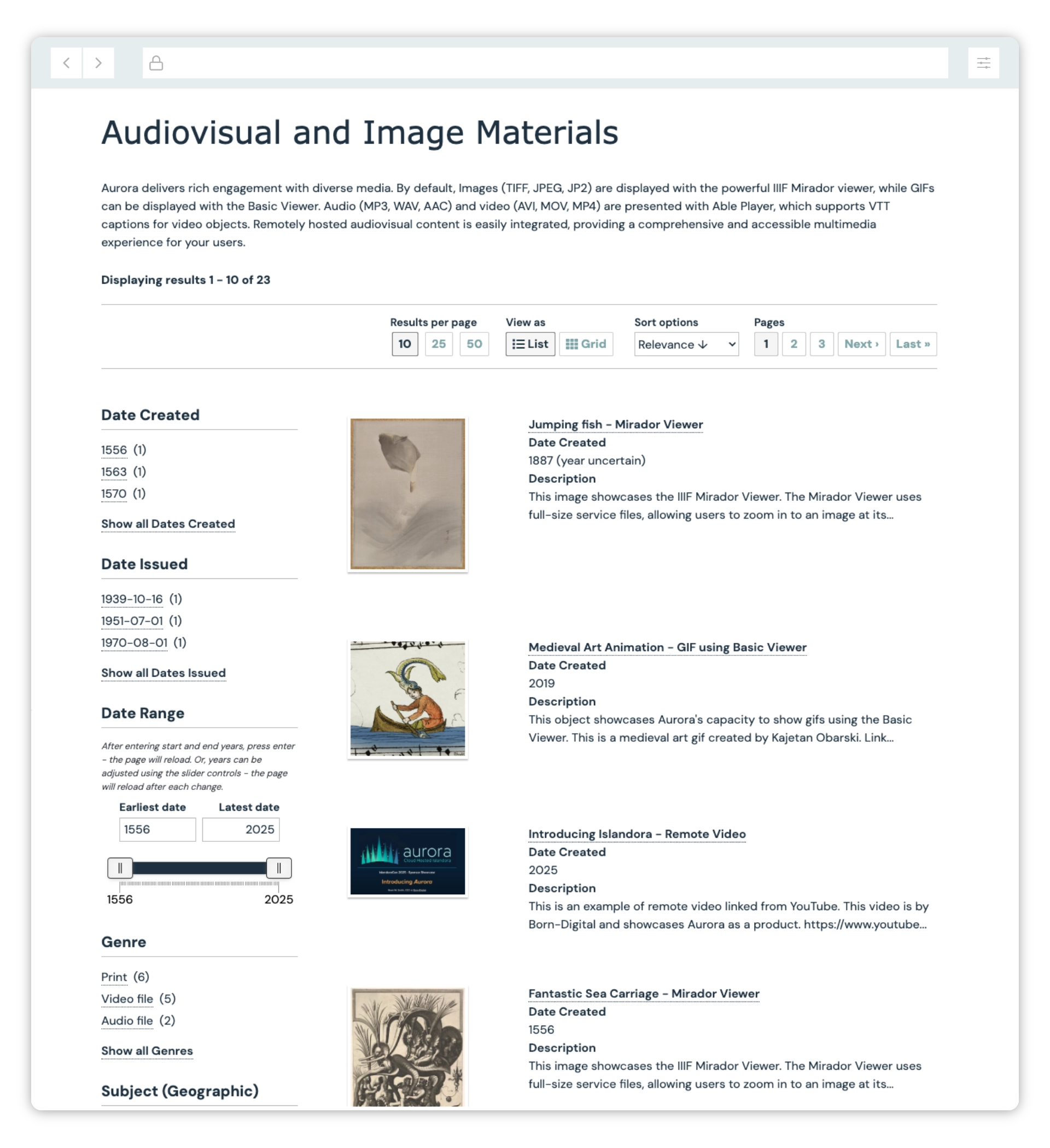1050x1148 pixels.
Task: Open the aurora video thumbnail
Action: [408, 863]
